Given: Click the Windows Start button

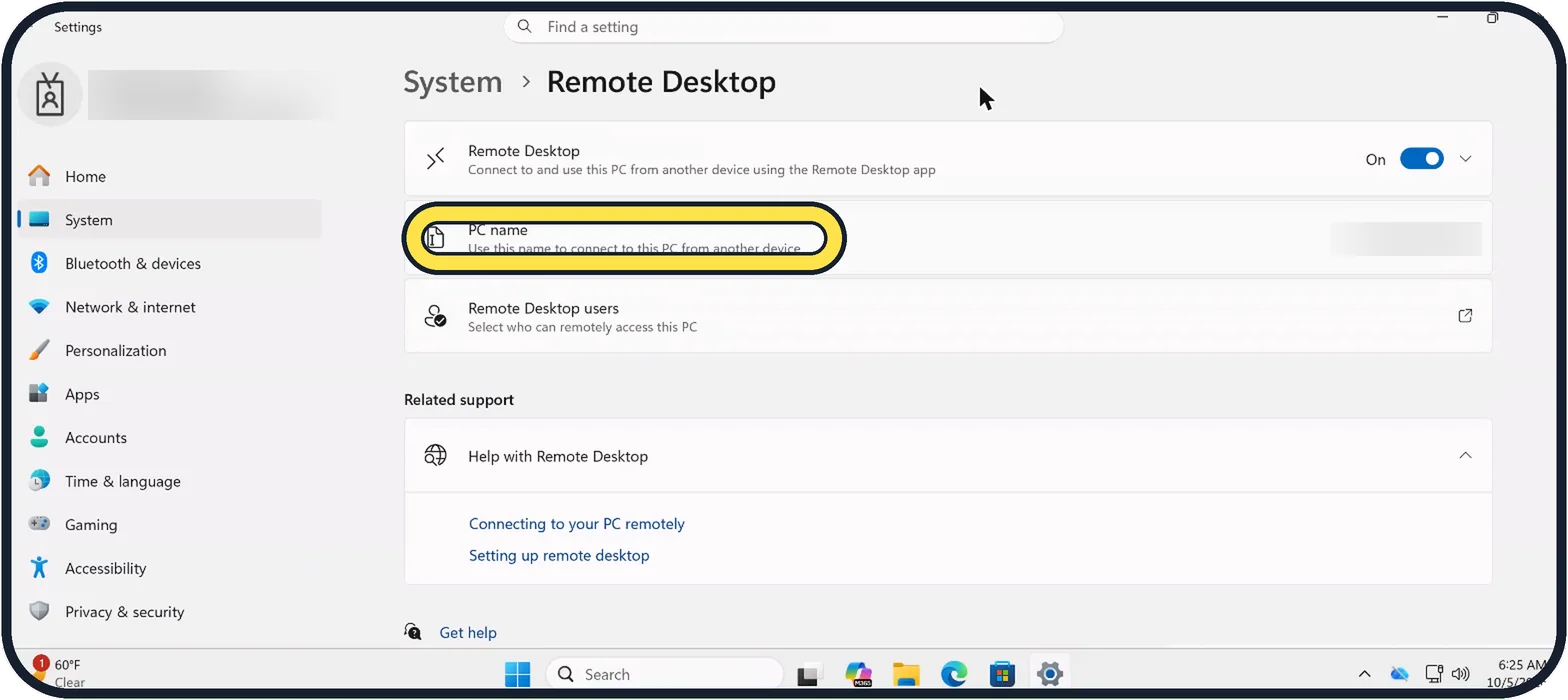Looking at the screenshot, I should click(518, 675).
